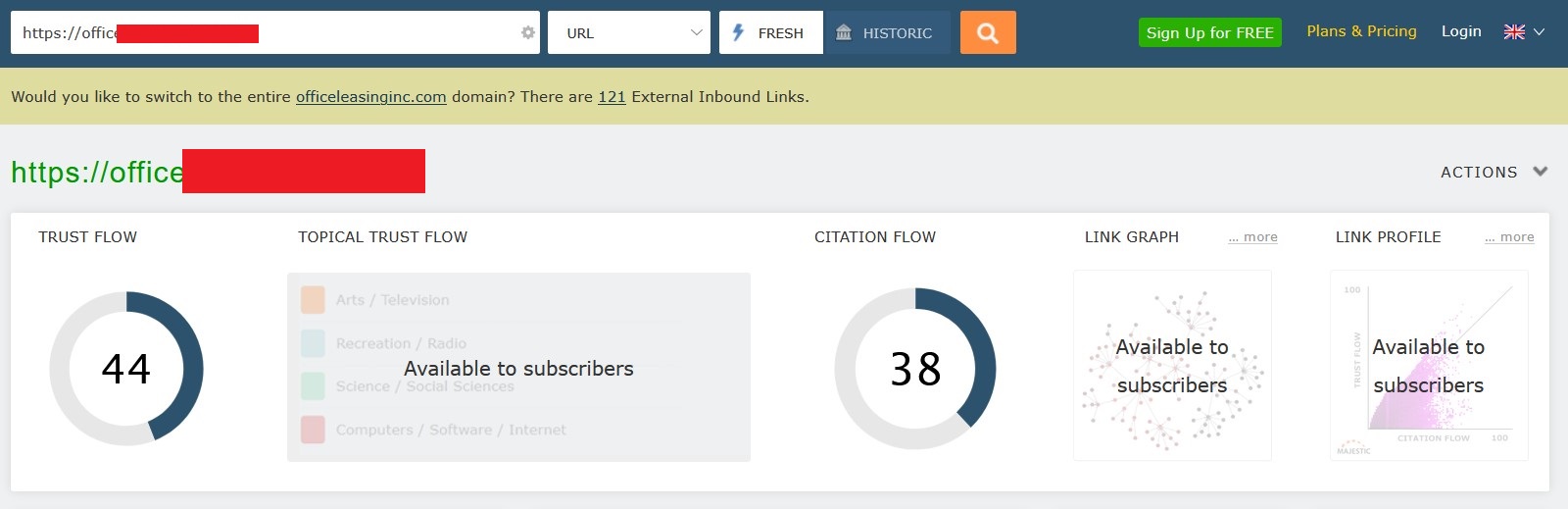1568x509 pixels.
Task: Click the Trust Flow 44 gauge
Action: (x=126, y=369)
